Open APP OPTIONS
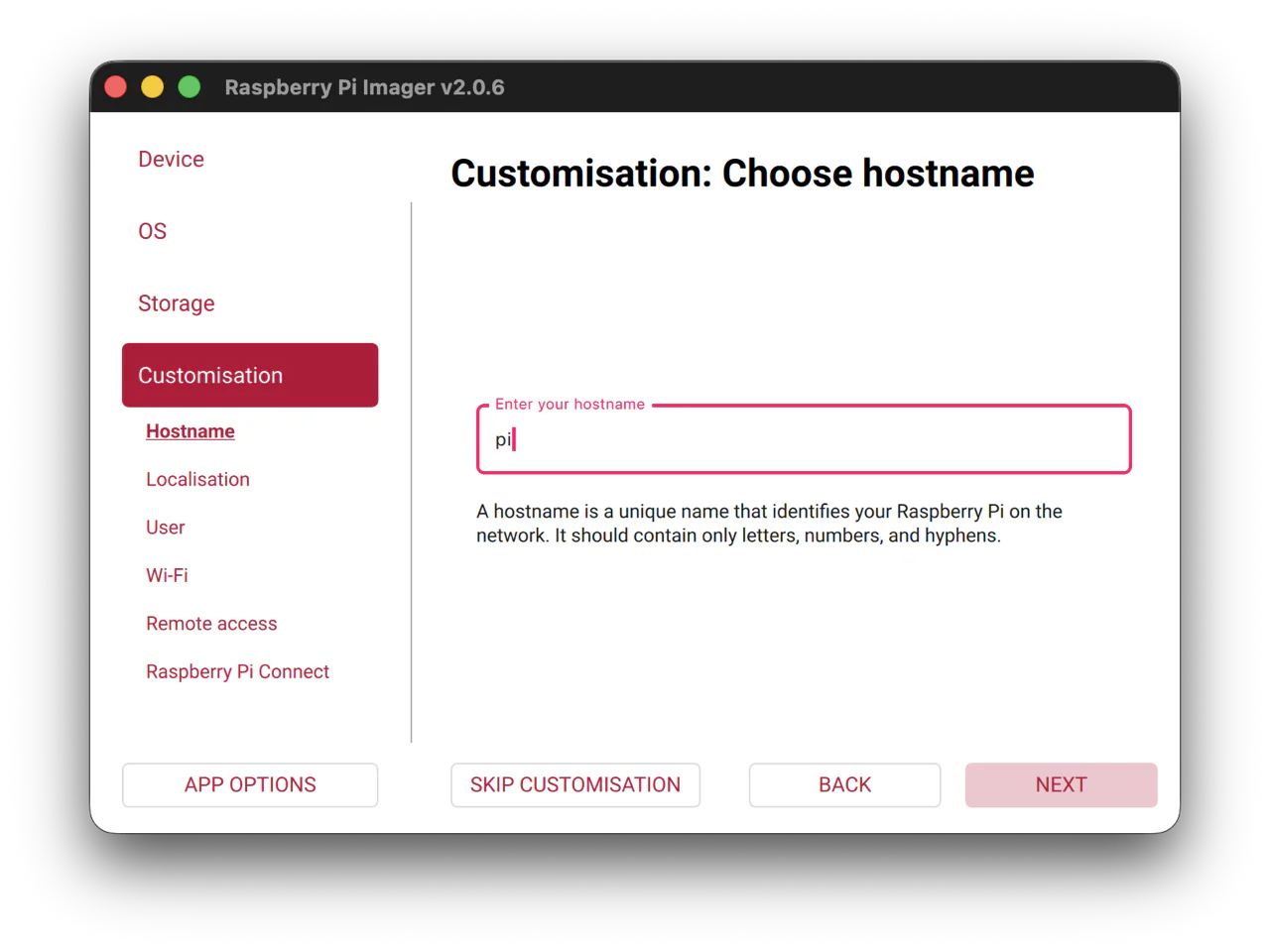 click(250, 784)
